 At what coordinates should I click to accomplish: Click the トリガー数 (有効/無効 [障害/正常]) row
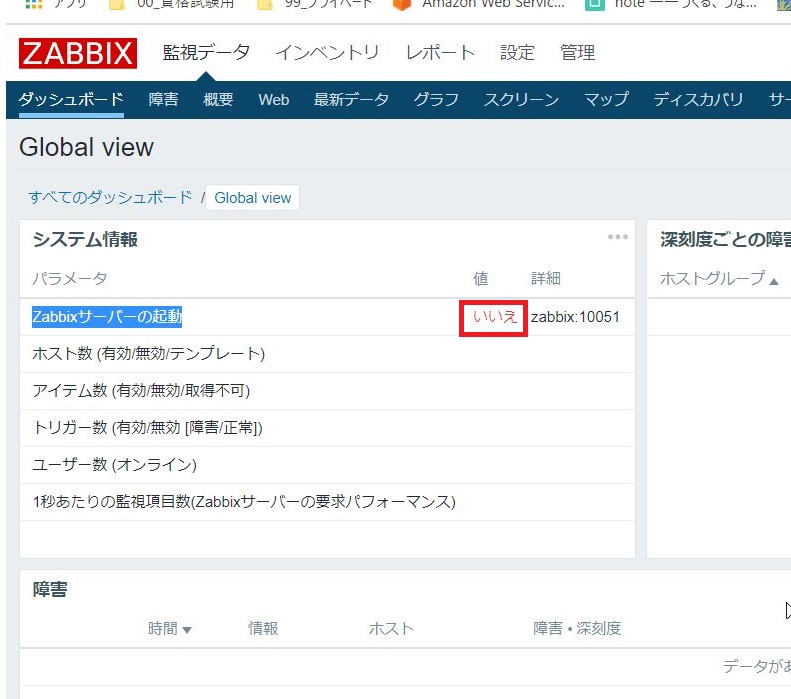[x=327, y=428]
